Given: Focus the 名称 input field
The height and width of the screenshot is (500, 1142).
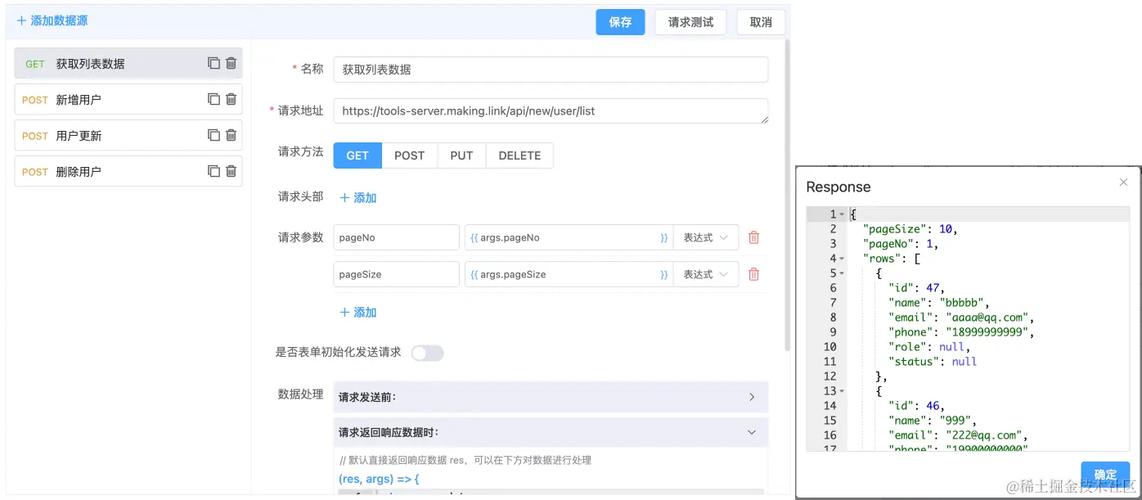Looking at the screenshot, I should [551, 70].
